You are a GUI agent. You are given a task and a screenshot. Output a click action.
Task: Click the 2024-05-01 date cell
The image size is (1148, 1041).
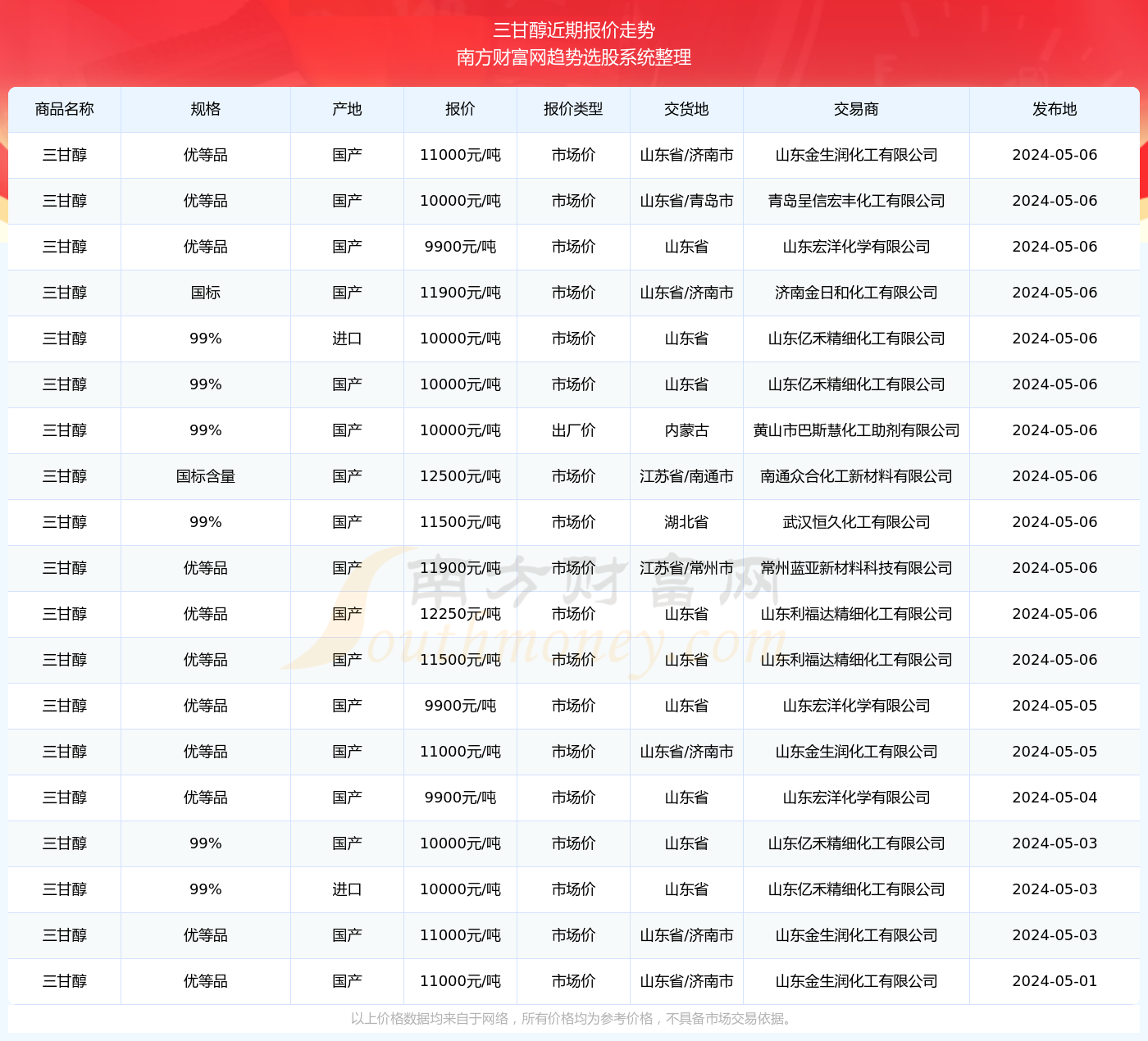point(1055,981)
